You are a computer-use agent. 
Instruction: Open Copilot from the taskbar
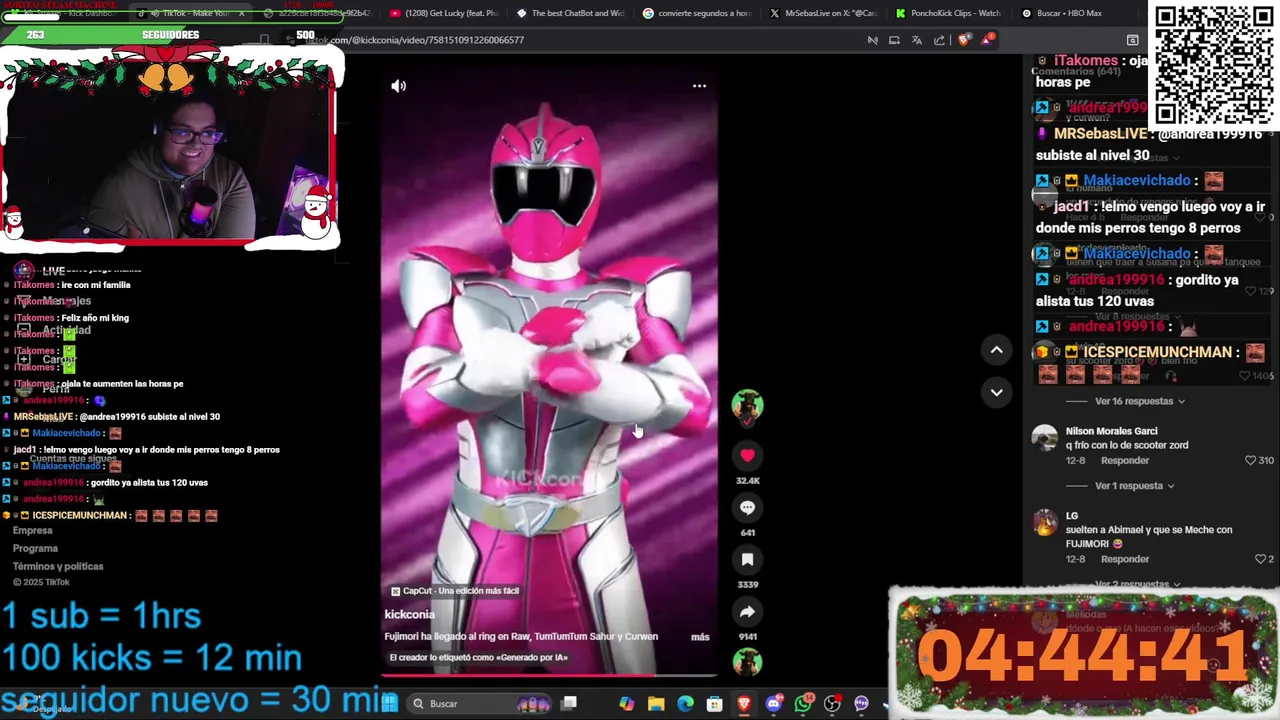click(x=626, y=704)
